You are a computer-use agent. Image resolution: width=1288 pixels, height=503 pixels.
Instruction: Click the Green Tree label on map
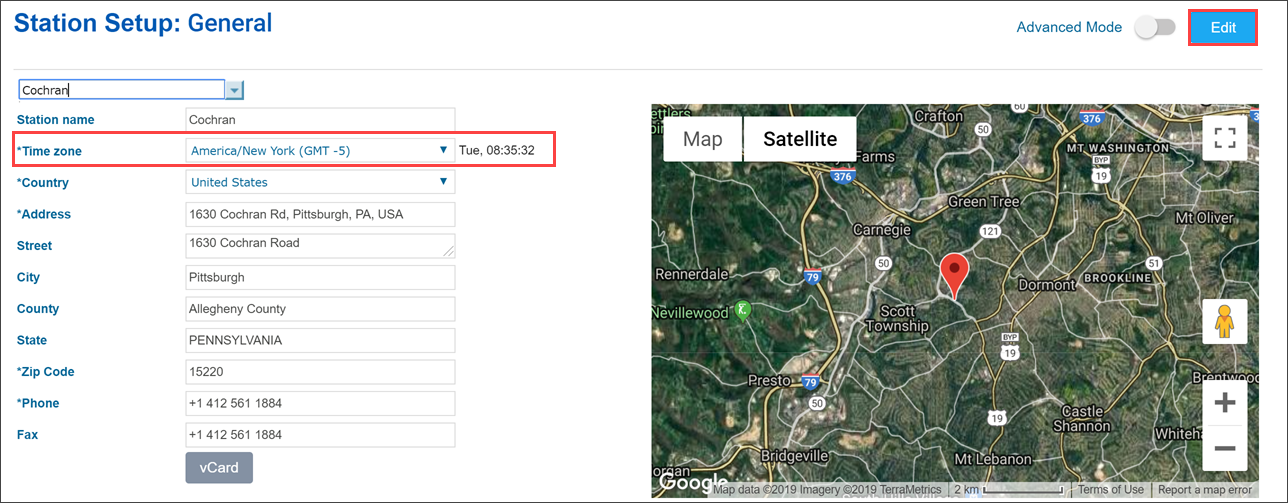[983, 202]
